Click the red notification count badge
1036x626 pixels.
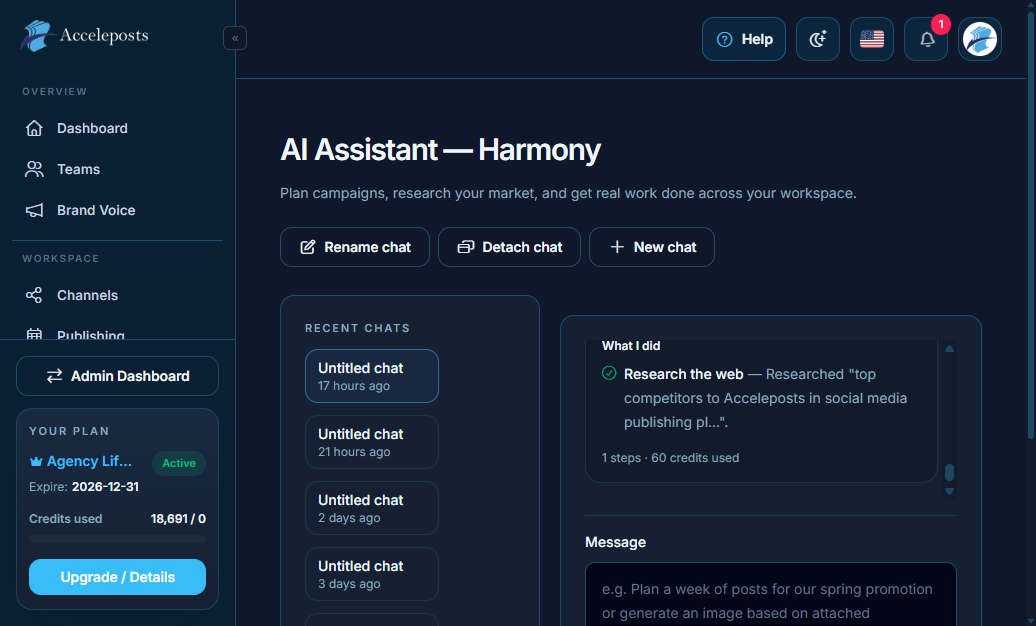(941, 24)
